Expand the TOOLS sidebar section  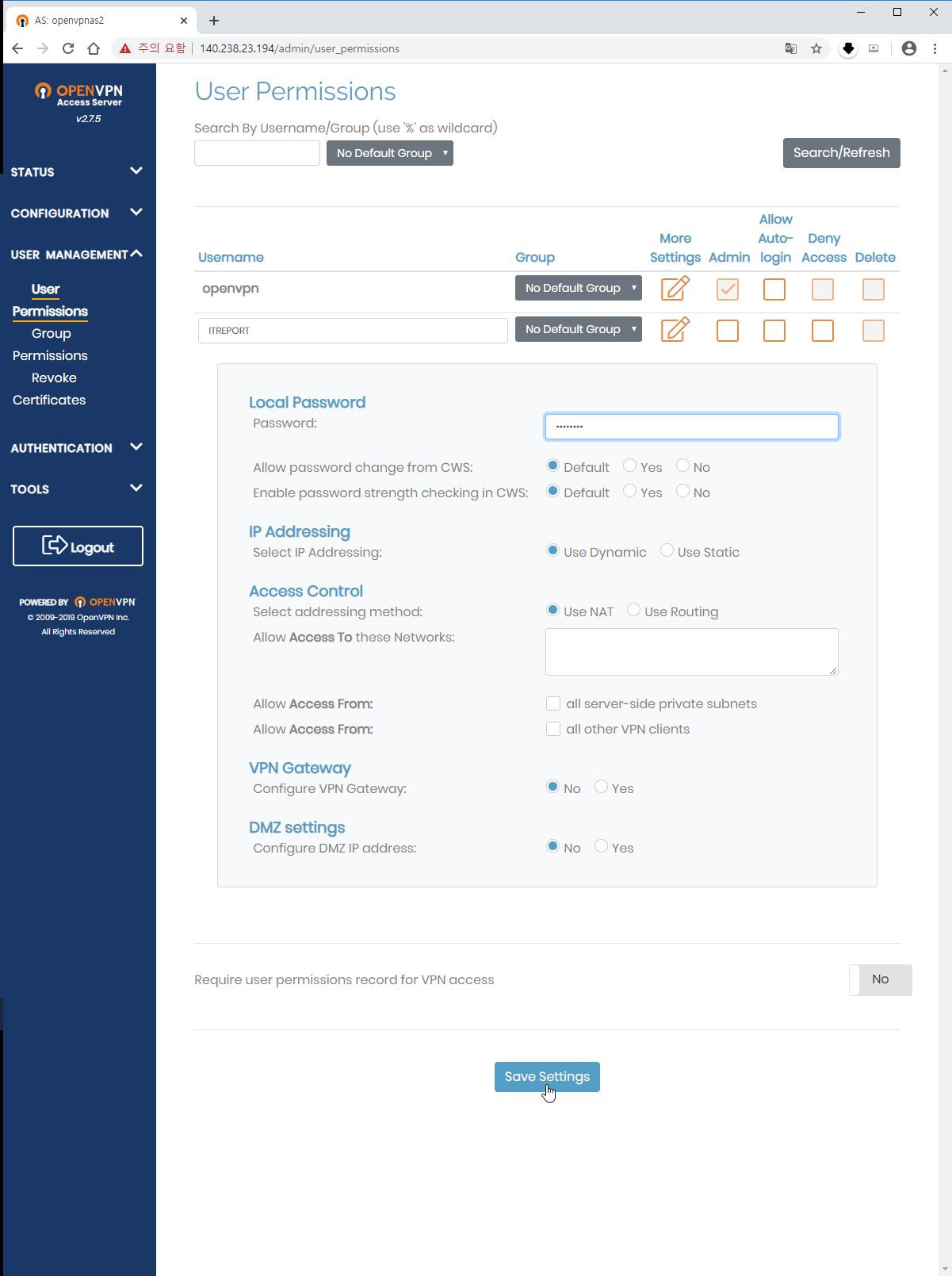(x=77, y=489)
